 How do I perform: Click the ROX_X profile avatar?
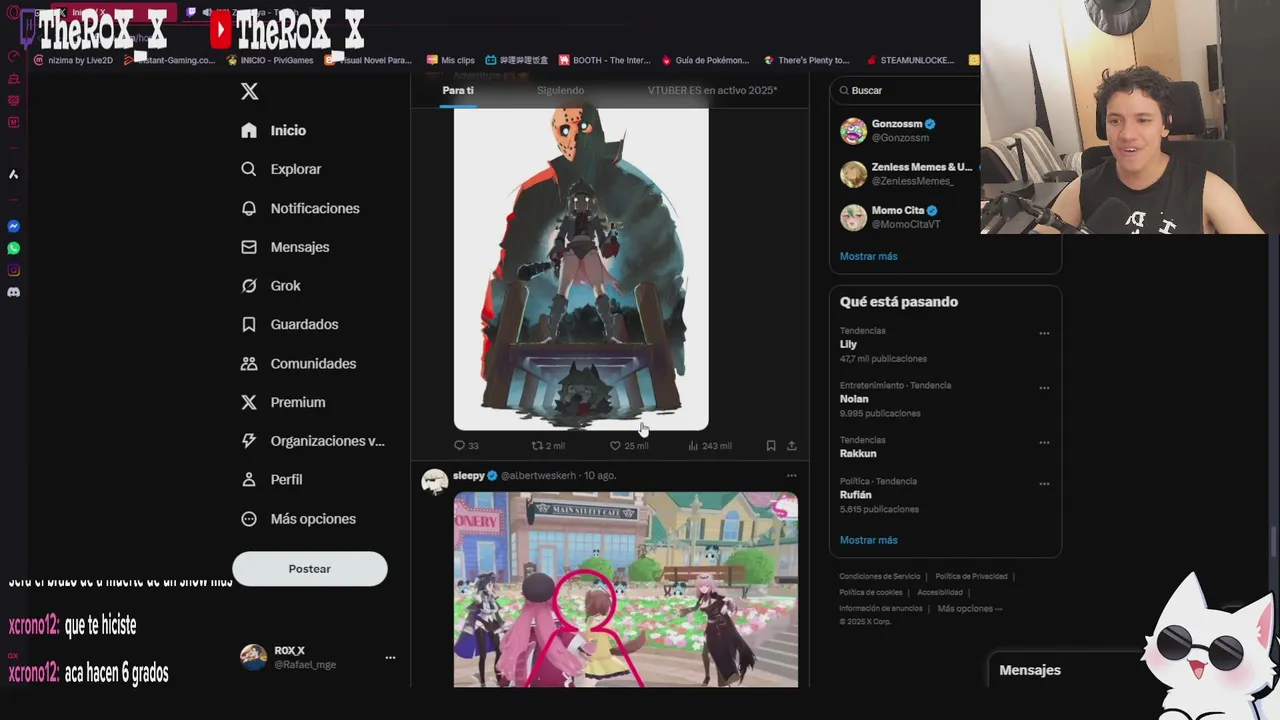coord(253,657)
